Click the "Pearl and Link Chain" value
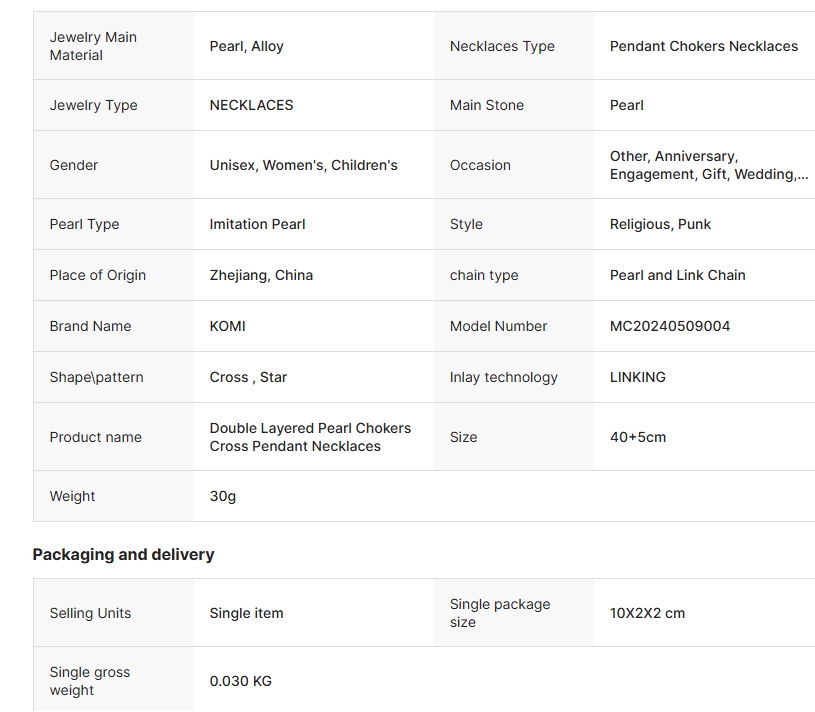Image resolution: width=815 pixels, height=712 pixels. (677, 275)
